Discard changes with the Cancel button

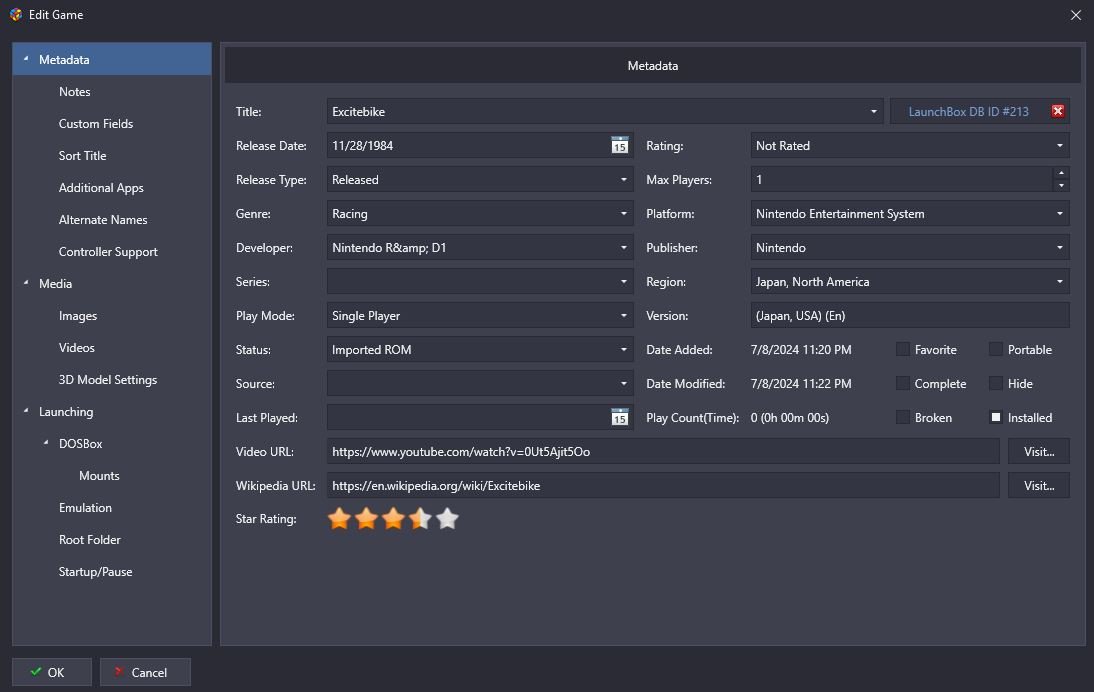pyautogui.click(x=145, y=672)
